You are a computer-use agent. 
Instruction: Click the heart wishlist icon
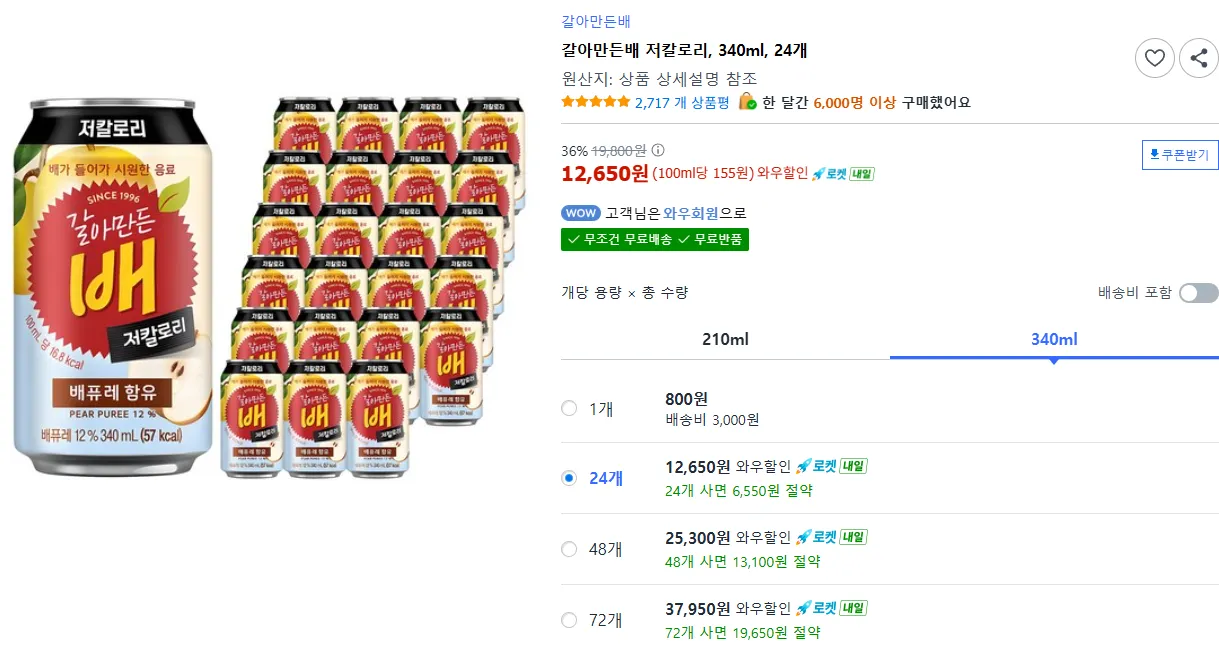click(1154, 58)
